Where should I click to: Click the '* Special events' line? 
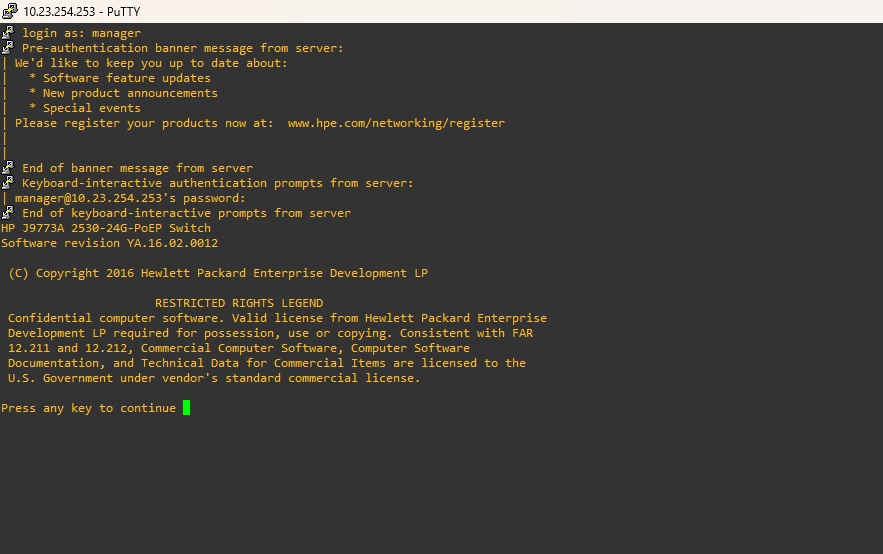[x=85, y=108]
